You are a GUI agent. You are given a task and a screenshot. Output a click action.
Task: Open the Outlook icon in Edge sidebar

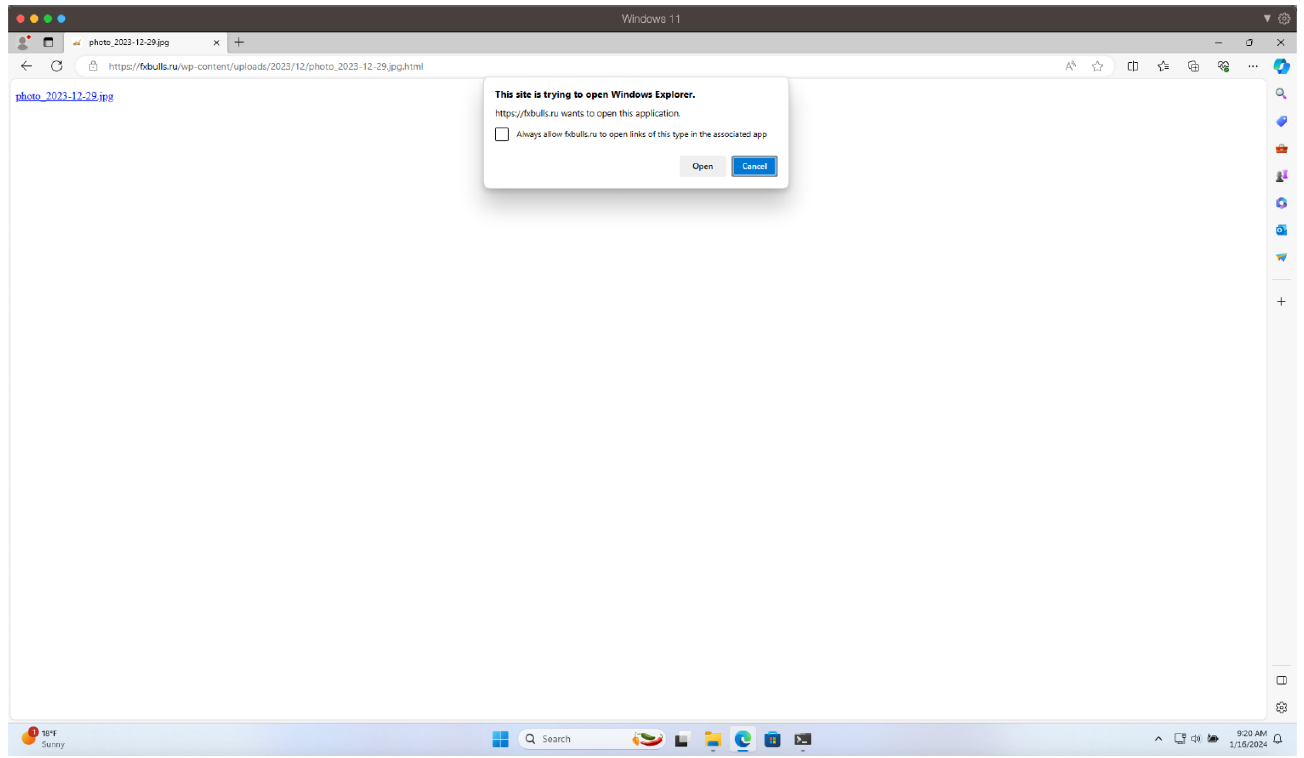click(x=1281, y=230)
